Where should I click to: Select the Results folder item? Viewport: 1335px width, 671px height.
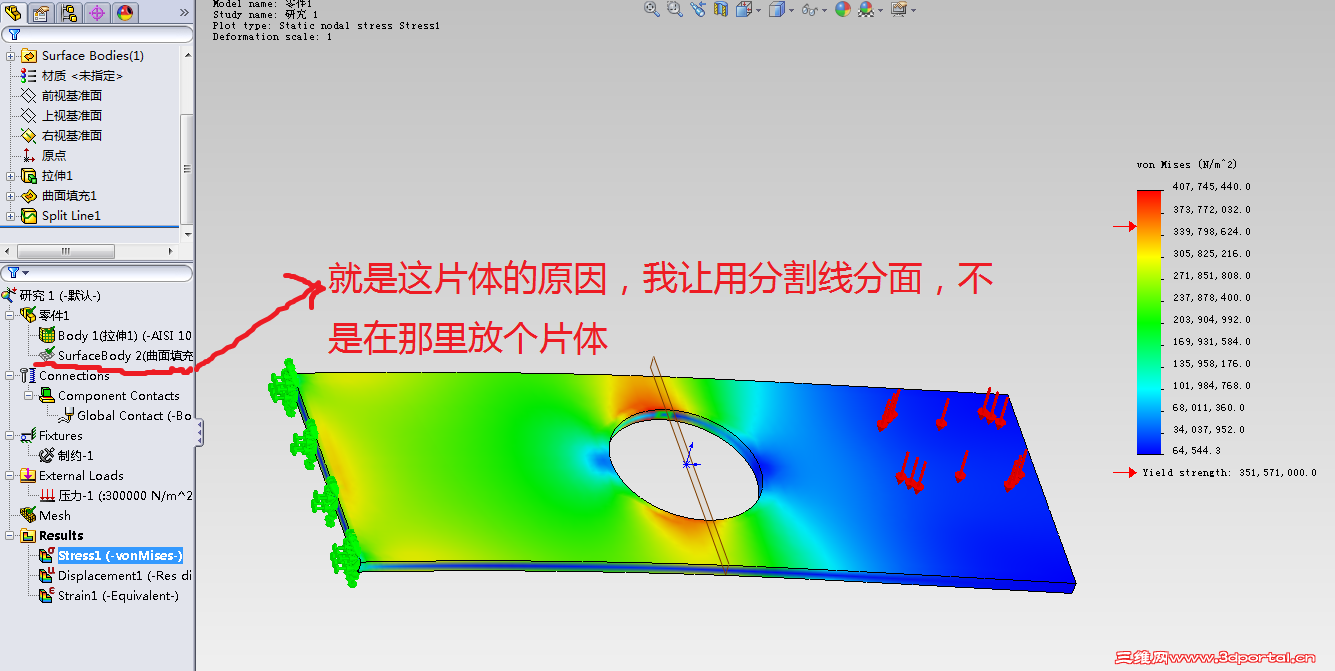[x=52, y=536]
